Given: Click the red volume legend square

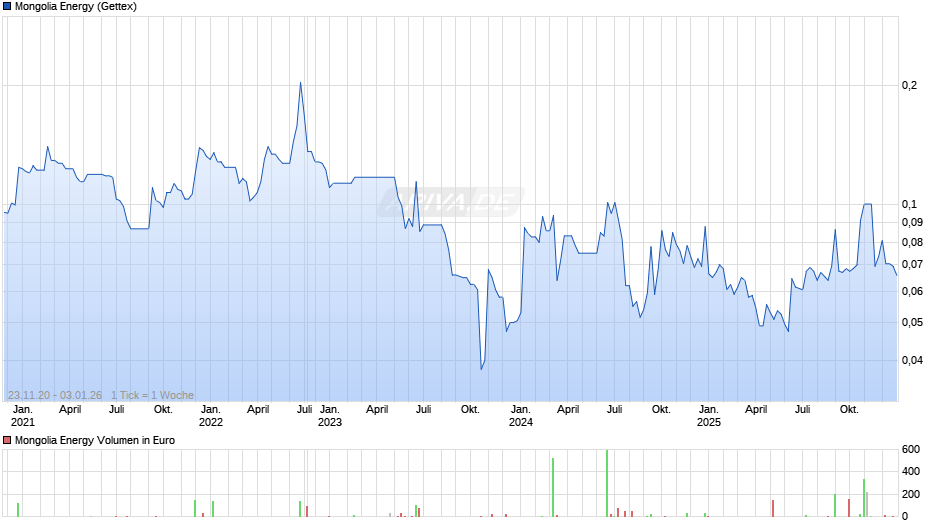Looking at the screenshot, I should [7, 440].
